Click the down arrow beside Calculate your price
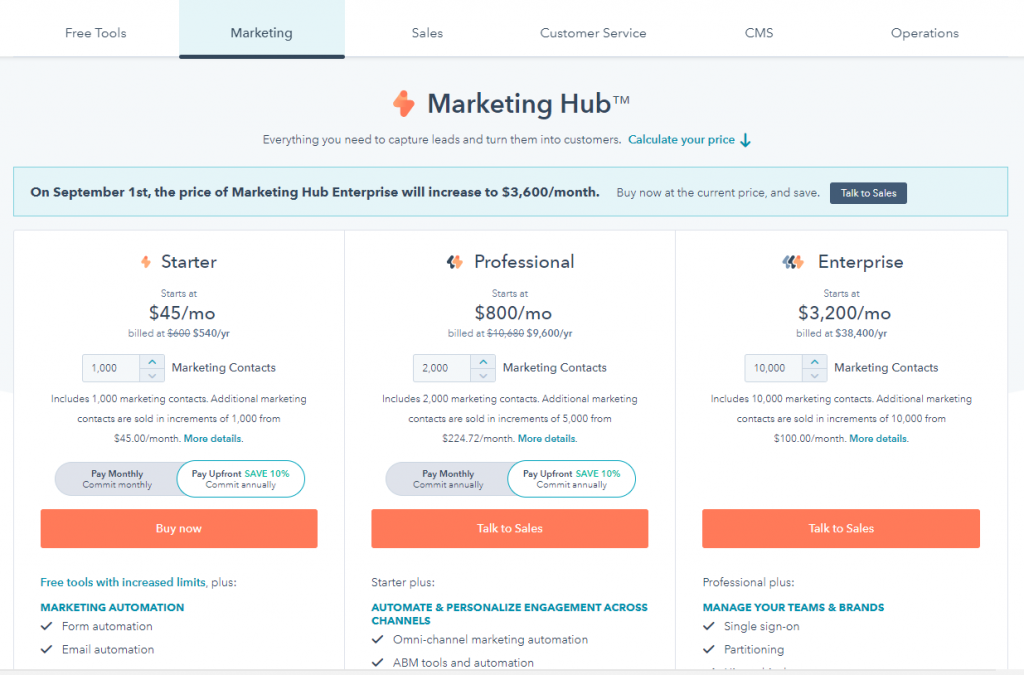This screenshot has height=675, width=1024. tap(746, 140)
